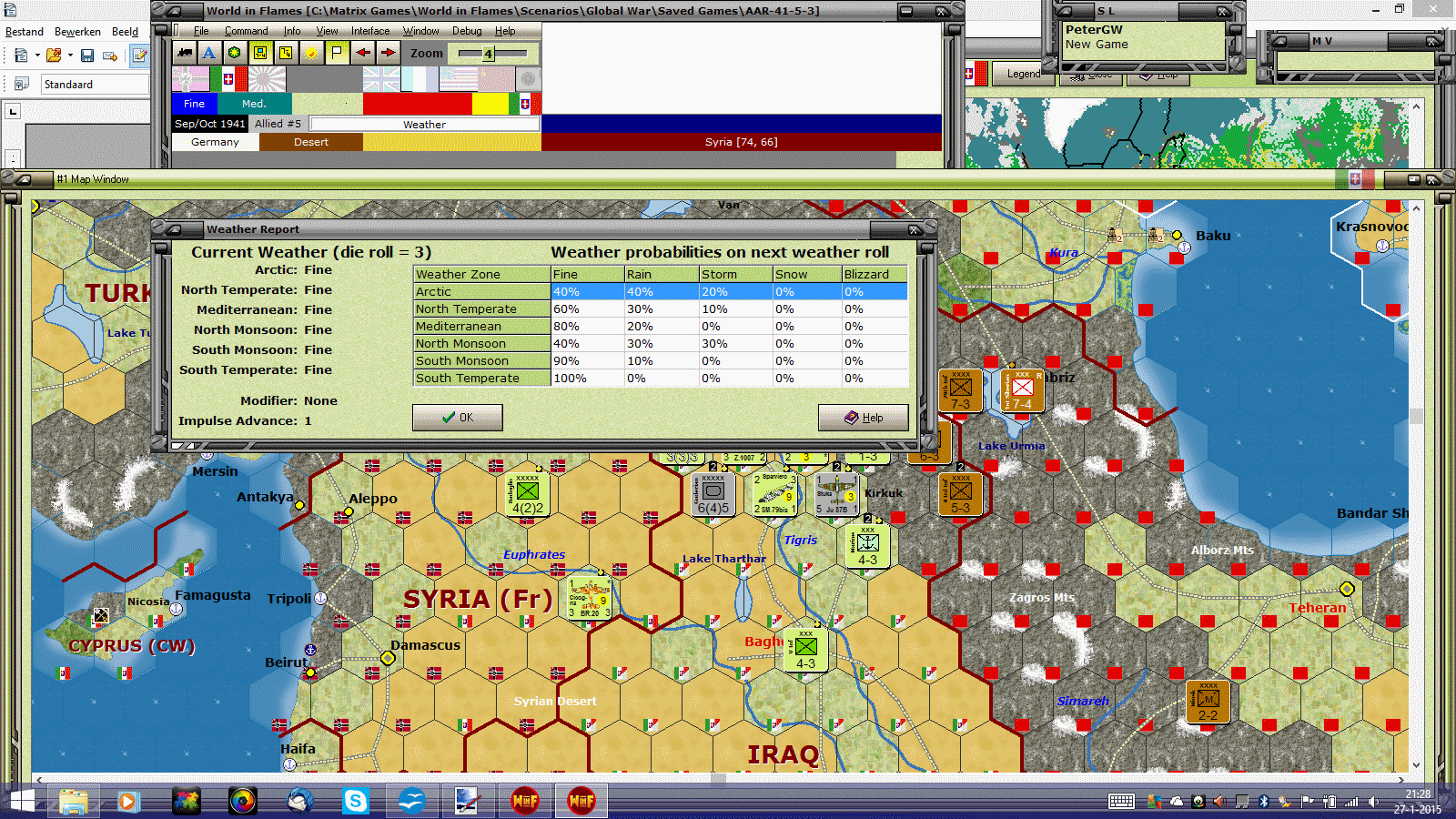The image size is (1456, 819).
Task: Click the edit document icon in background editor
Action: click(x=139, y=56)
